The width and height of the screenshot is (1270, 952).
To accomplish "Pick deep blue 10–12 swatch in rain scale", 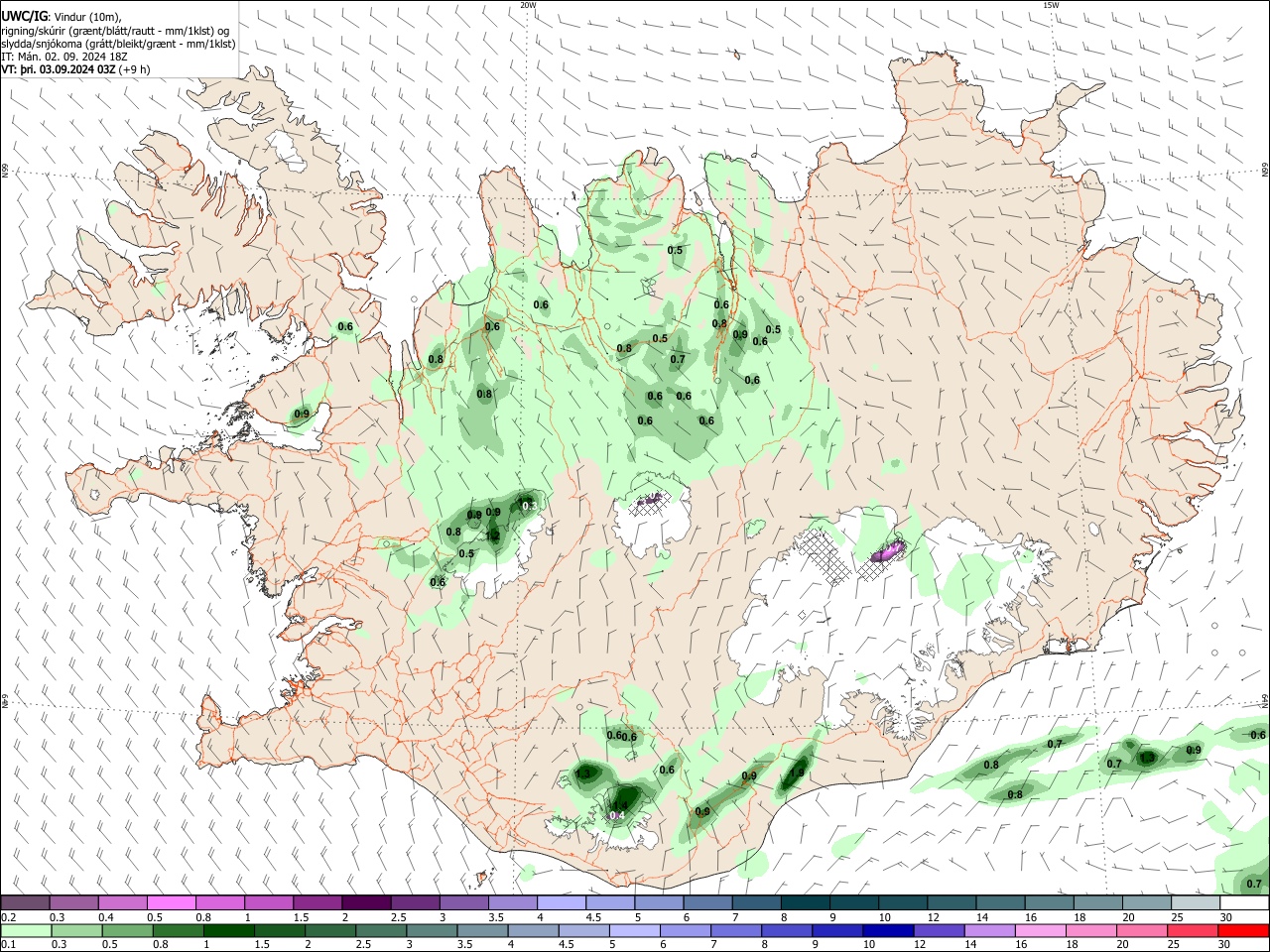I will 887,930.
